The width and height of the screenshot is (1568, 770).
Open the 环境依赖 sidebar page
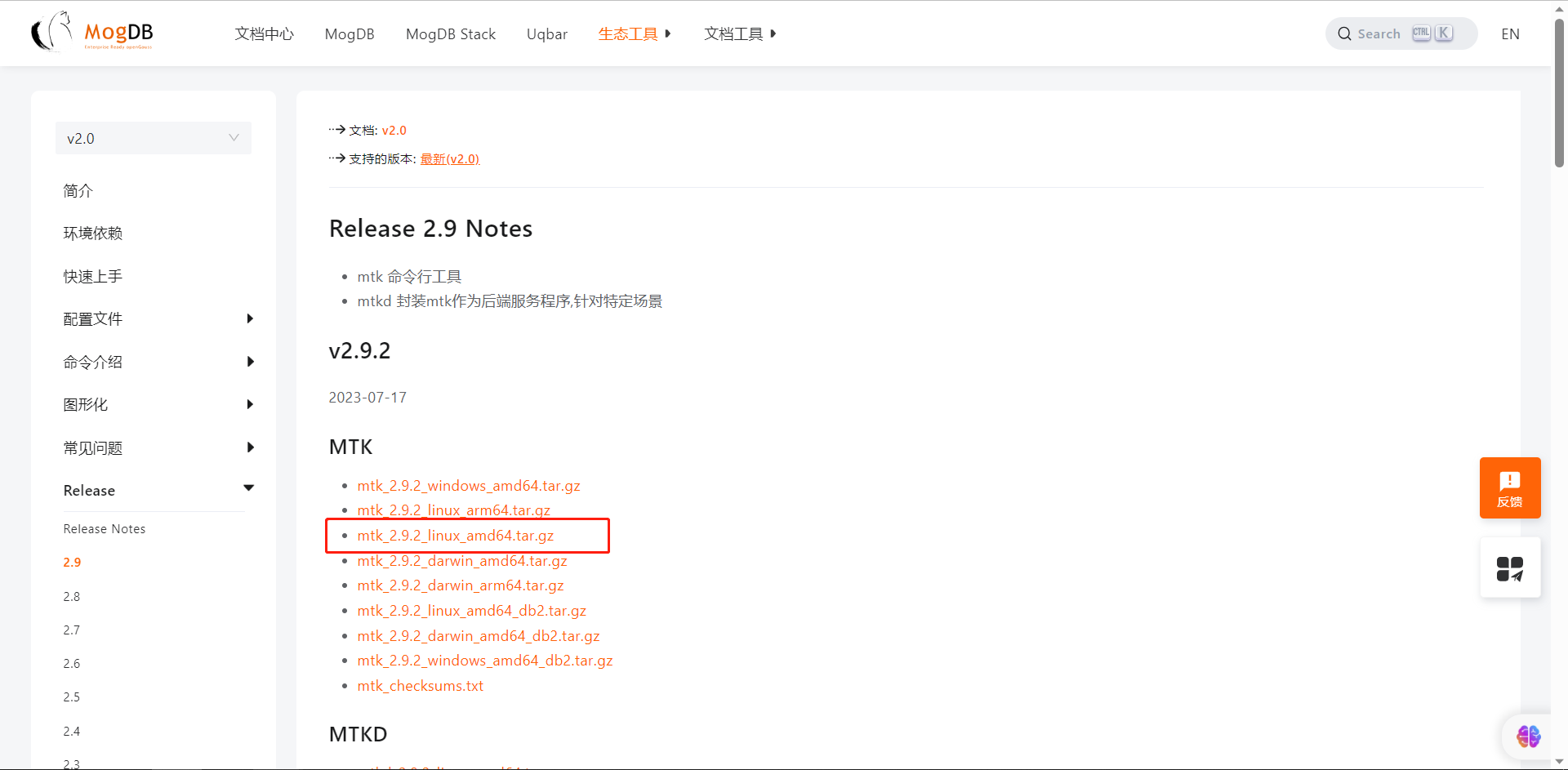click(93, 233)
